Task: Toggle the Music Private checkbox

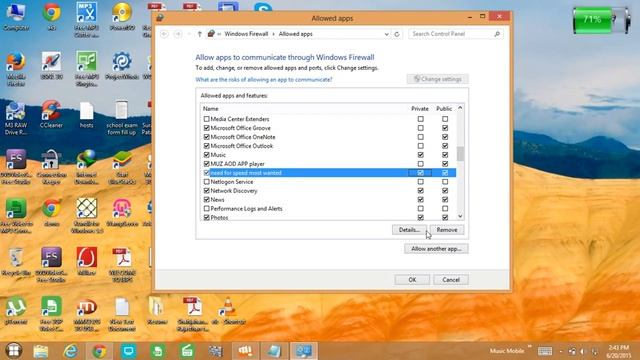Action: (x=420, y=155)
